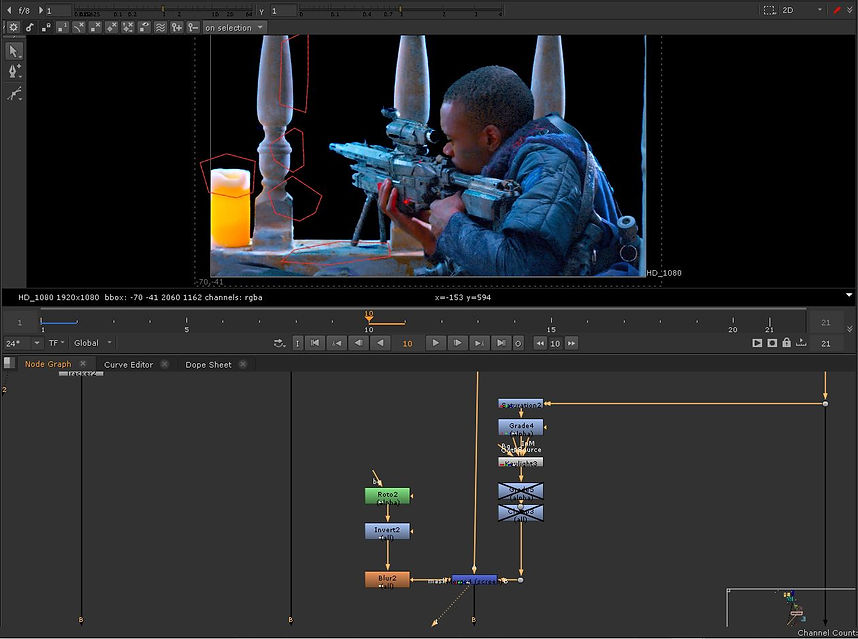Choose the Bezier pen tool
This screenshot has height=639, width=858.
click(x=14, y=71)
